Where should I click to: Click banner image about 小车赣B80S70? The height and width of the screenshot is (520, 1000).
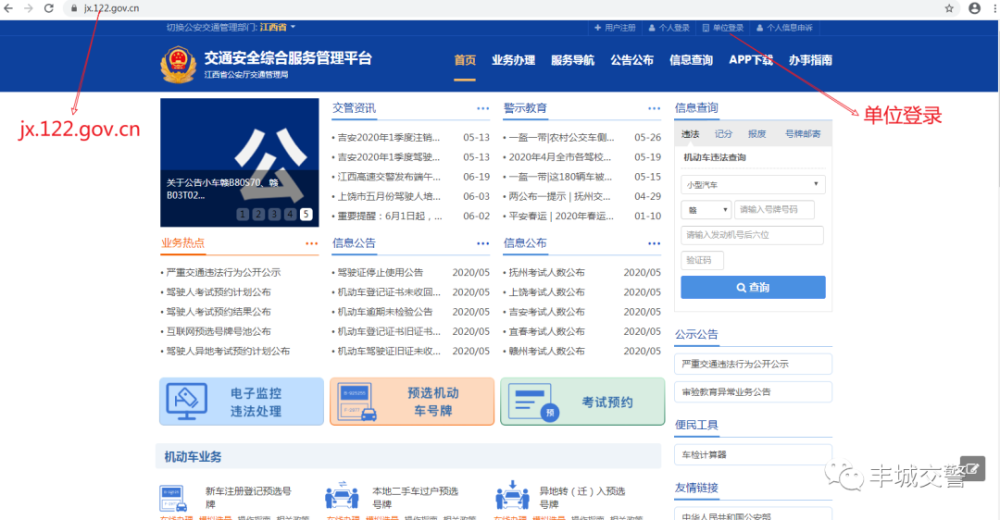click(x=239, y=162)
